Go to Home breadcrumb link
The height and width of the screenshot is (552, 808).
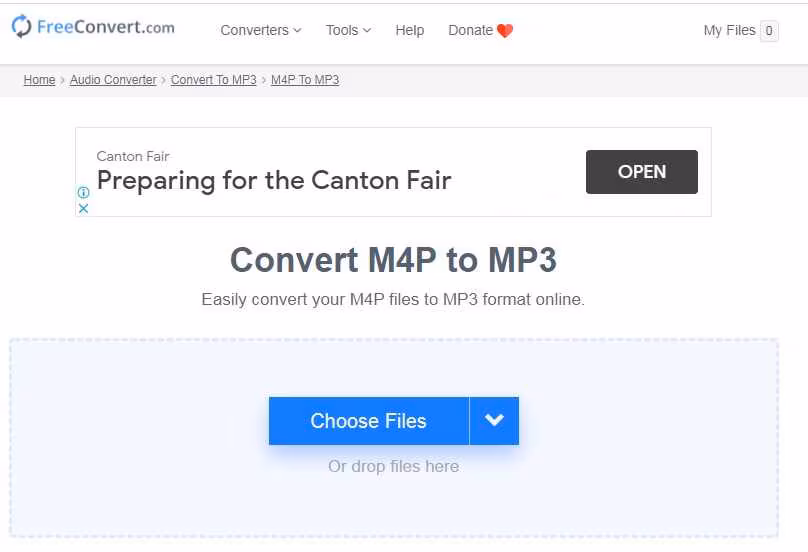click(x=39, y=80)
